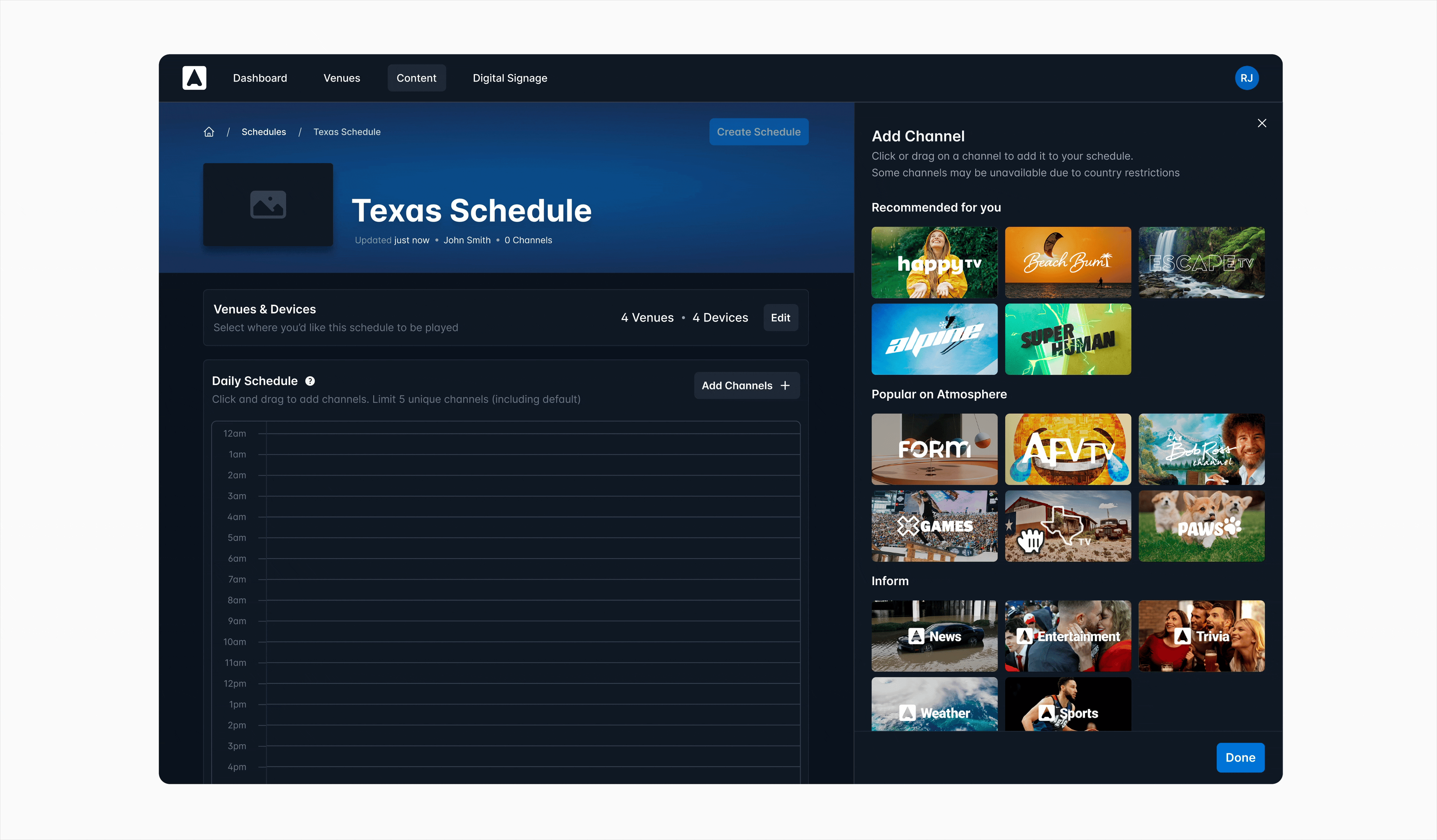Click the Atmosphere logo icon

pos(194,78)
